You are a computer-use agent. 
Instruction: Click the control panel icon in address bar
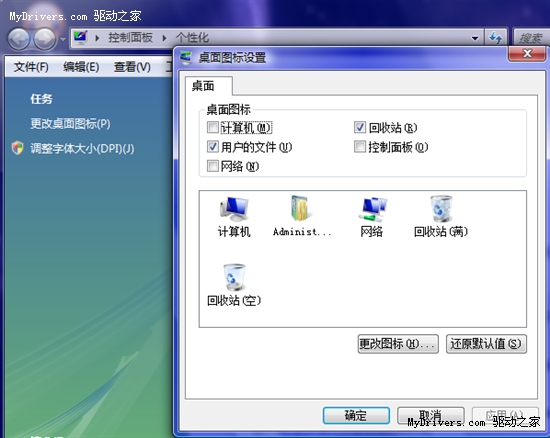click(80, 37)
